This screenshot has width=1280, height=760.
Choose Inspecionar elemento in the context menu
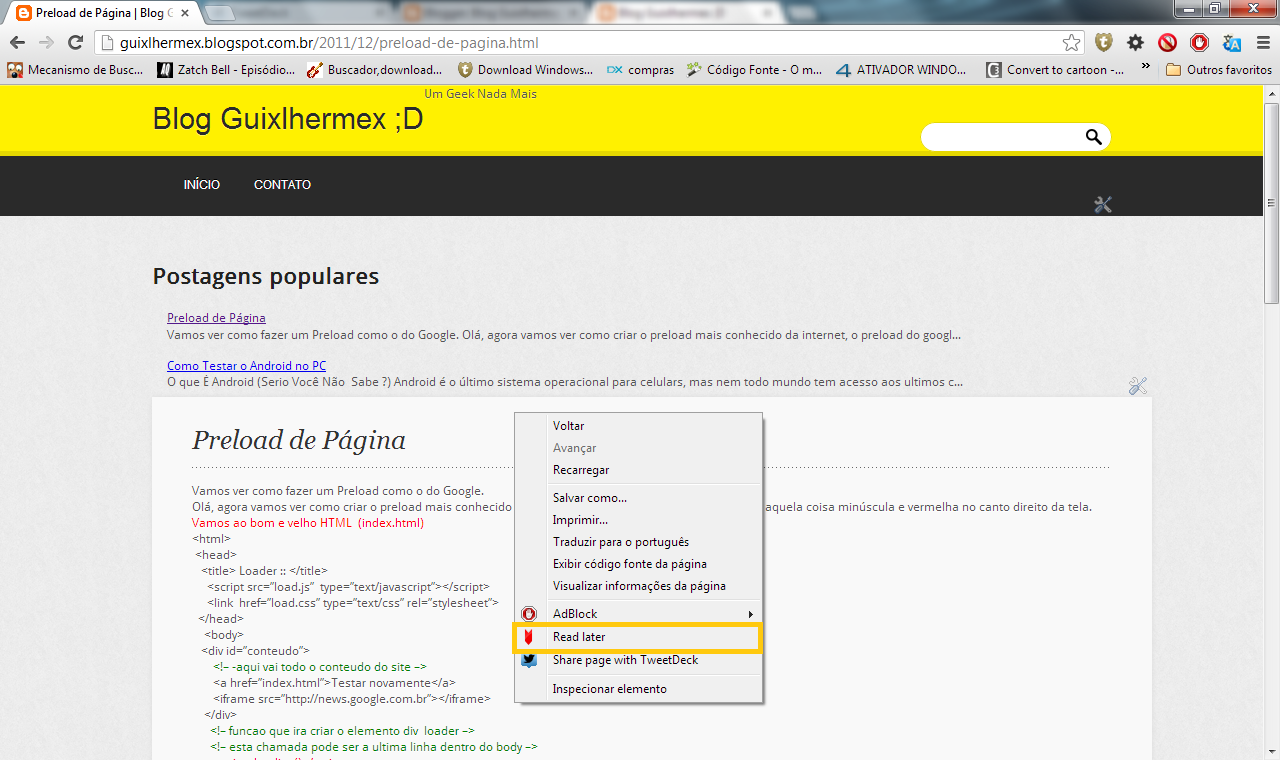point(638,689)
